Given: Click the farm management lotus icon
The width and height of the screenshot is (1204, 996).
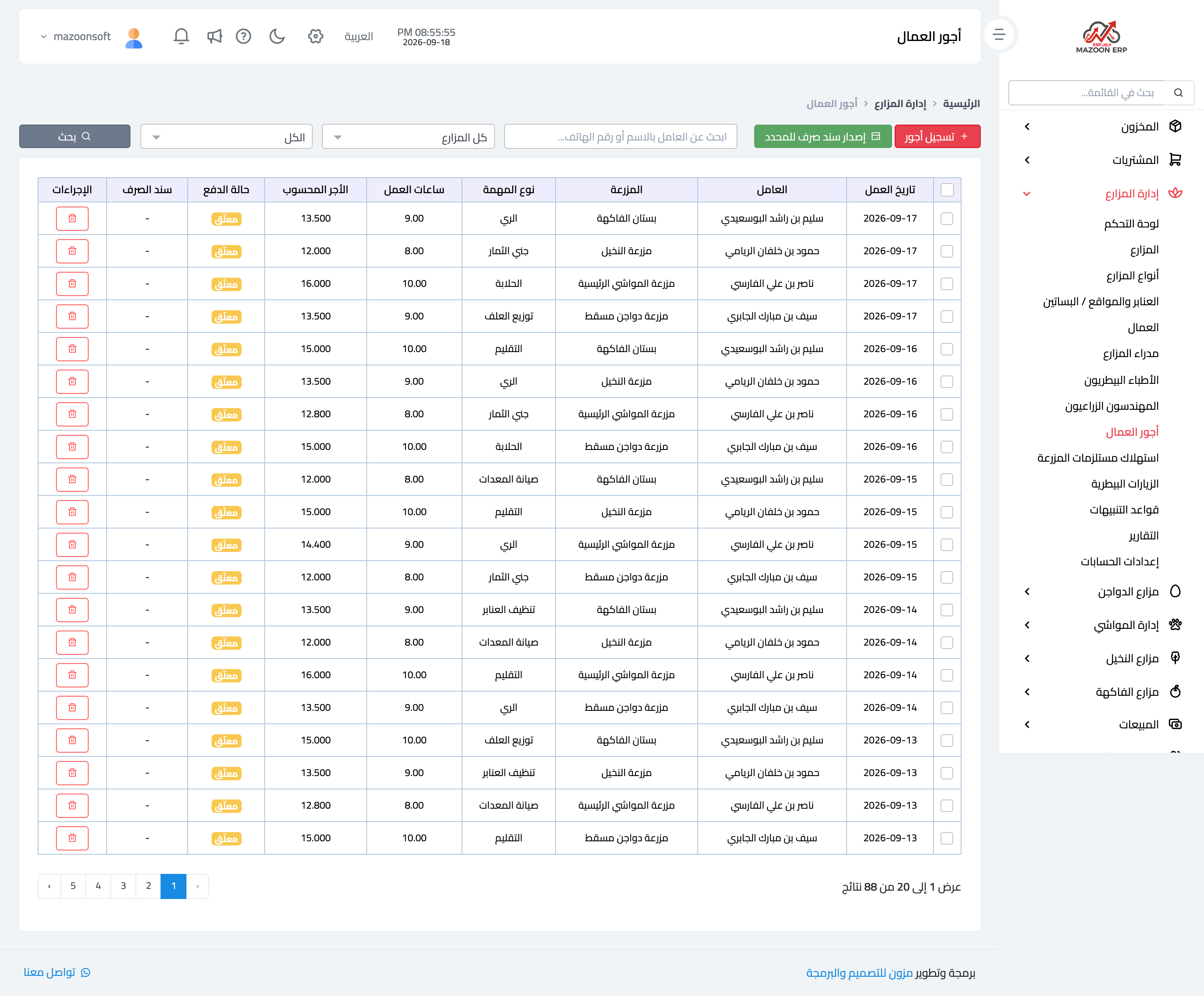Looking at the screenshot, I should point(1175,193).
